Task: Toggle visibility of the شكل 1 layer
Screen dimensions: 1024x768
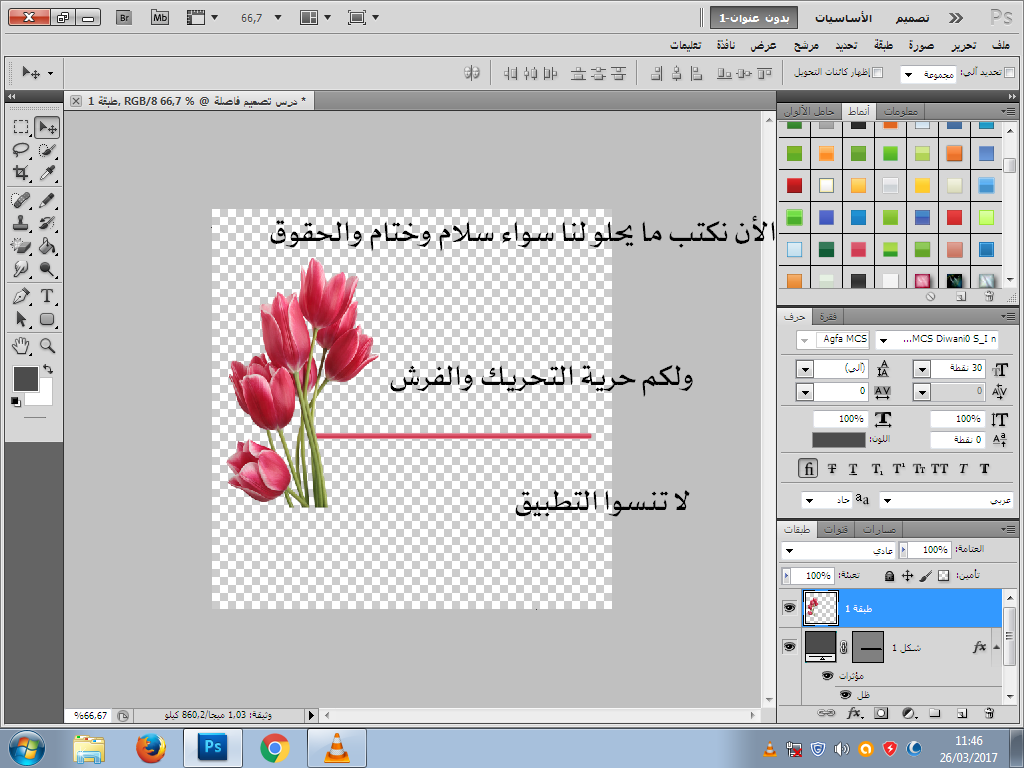Action: (789, 647)
